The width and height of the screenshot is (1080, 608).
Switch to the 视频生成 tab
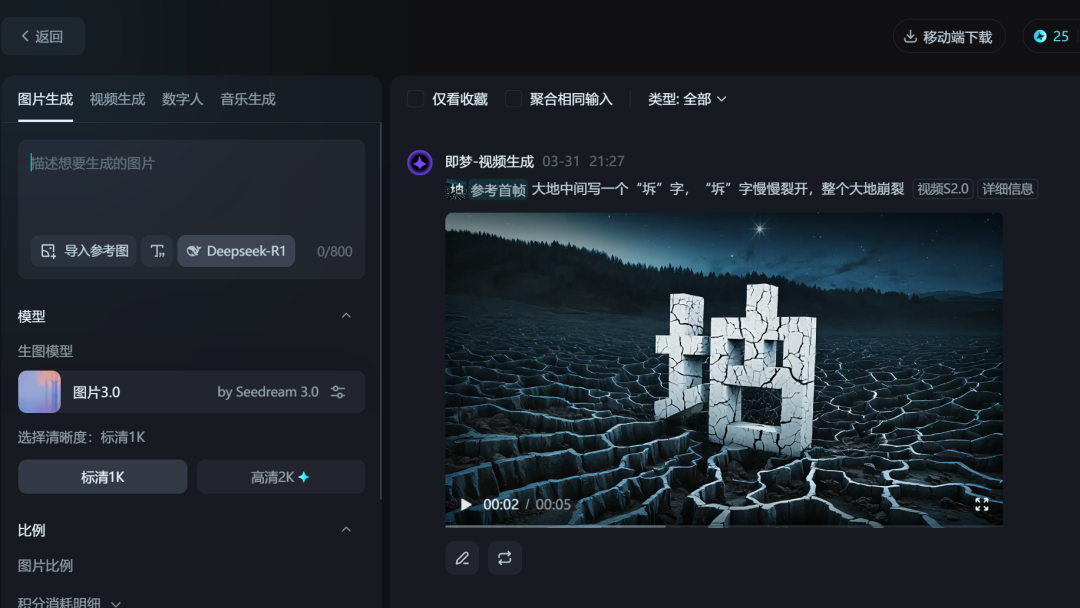tap(117, 98)
